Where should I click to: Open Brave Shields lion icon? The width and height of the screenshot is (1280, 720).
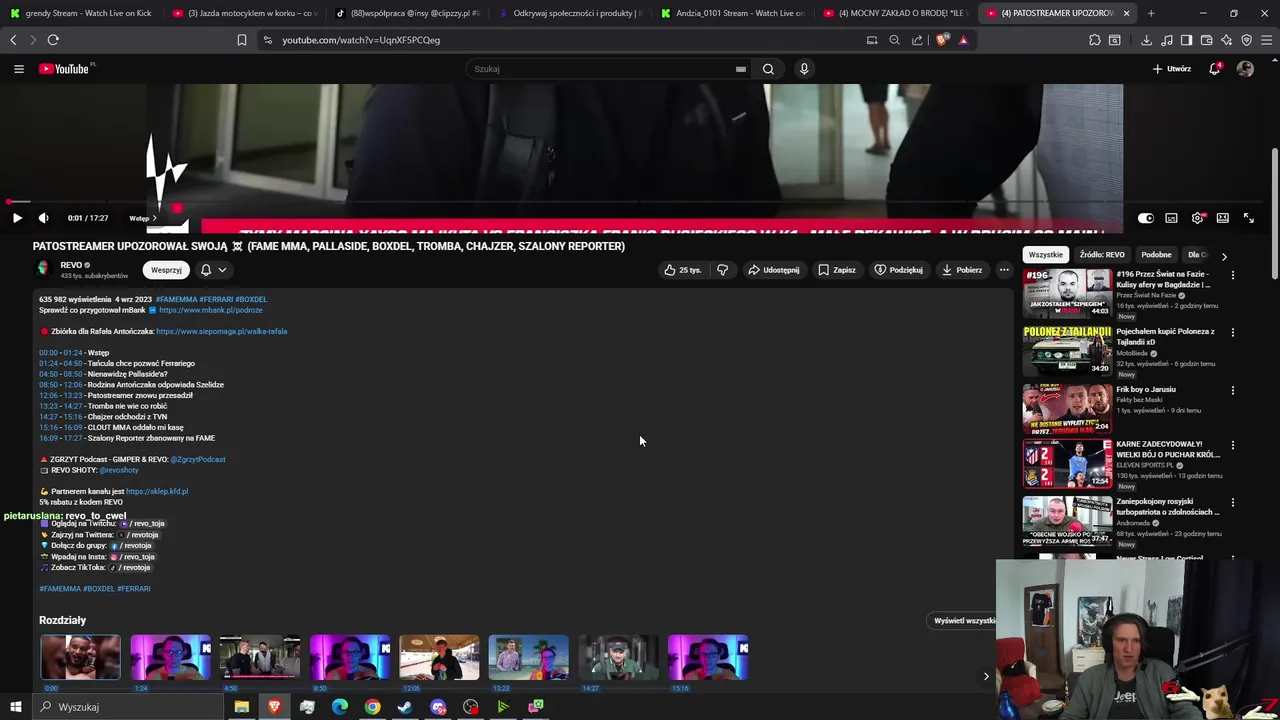[x=942, y=40]
